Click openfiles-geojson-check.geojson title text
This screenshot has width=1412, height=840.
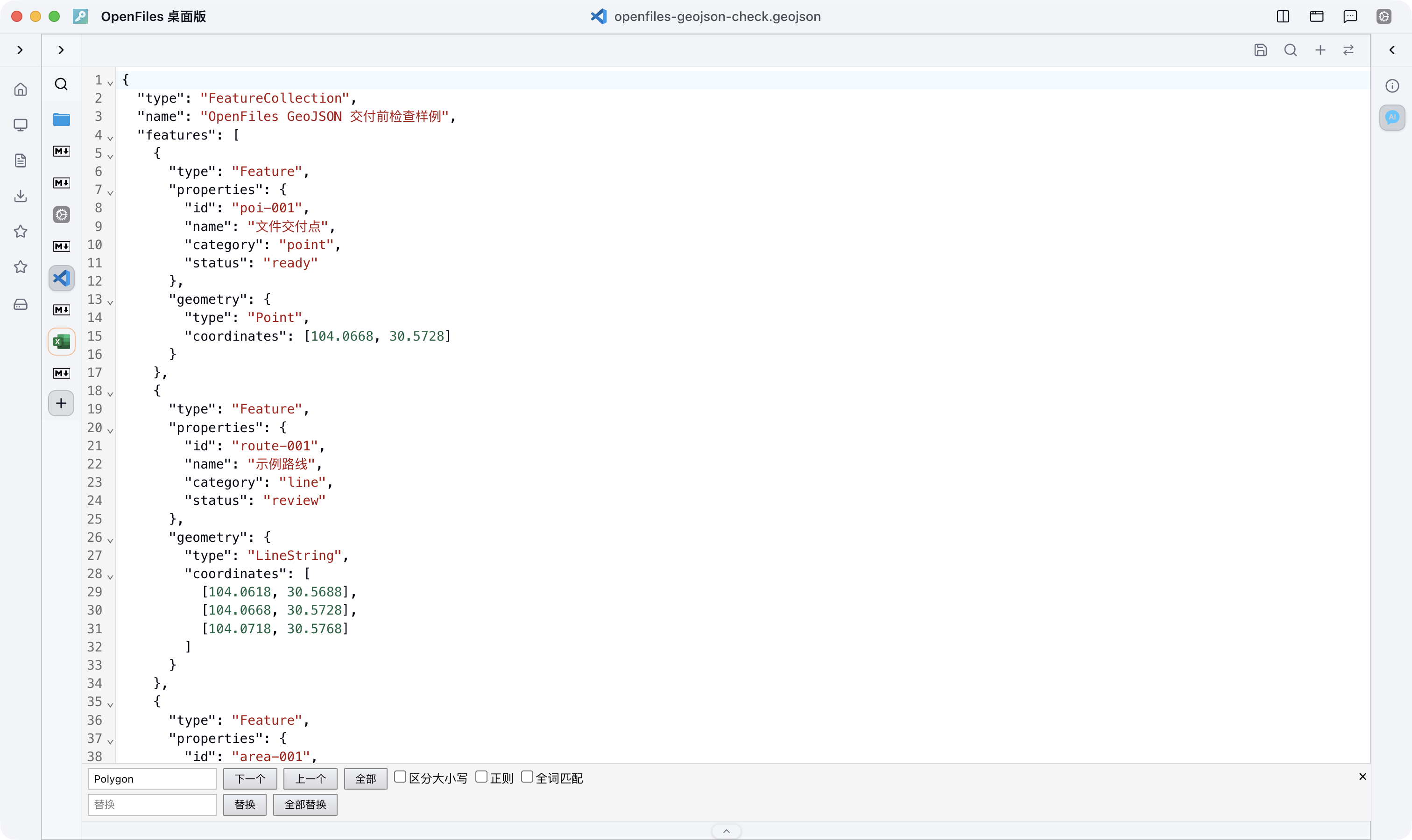(717, 16)
